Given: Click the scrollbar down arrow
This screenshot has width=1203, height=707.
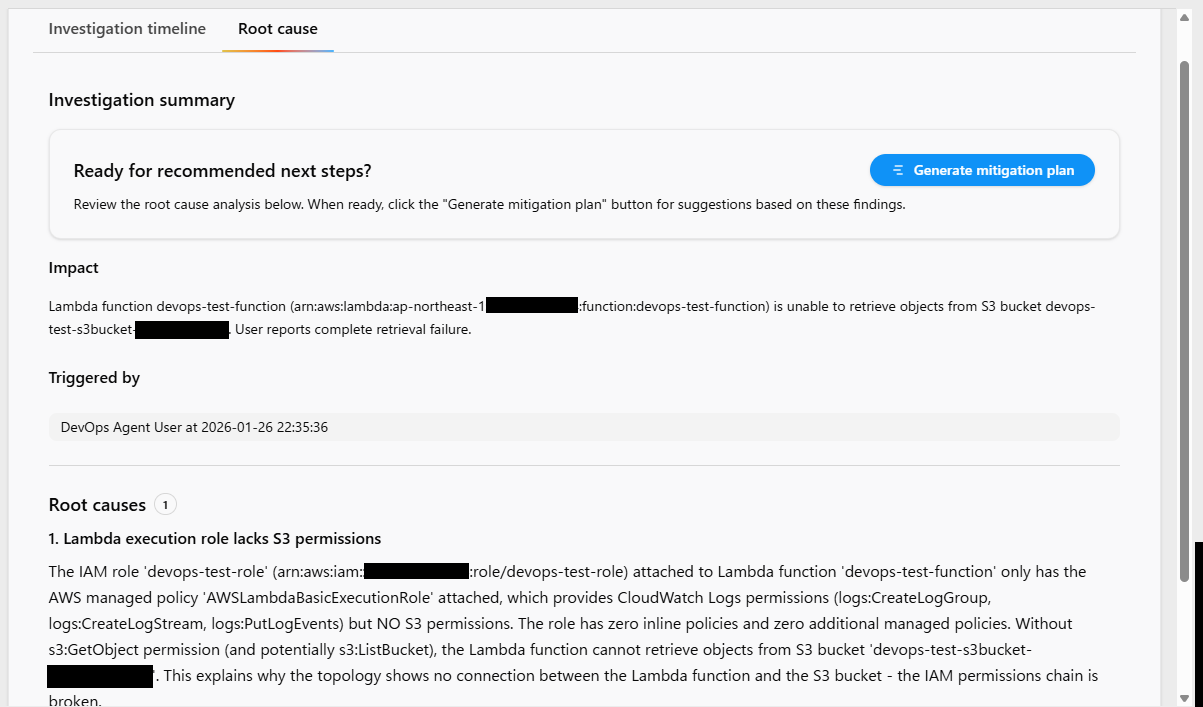Looking at the screenshot, I should [1184, 697].
